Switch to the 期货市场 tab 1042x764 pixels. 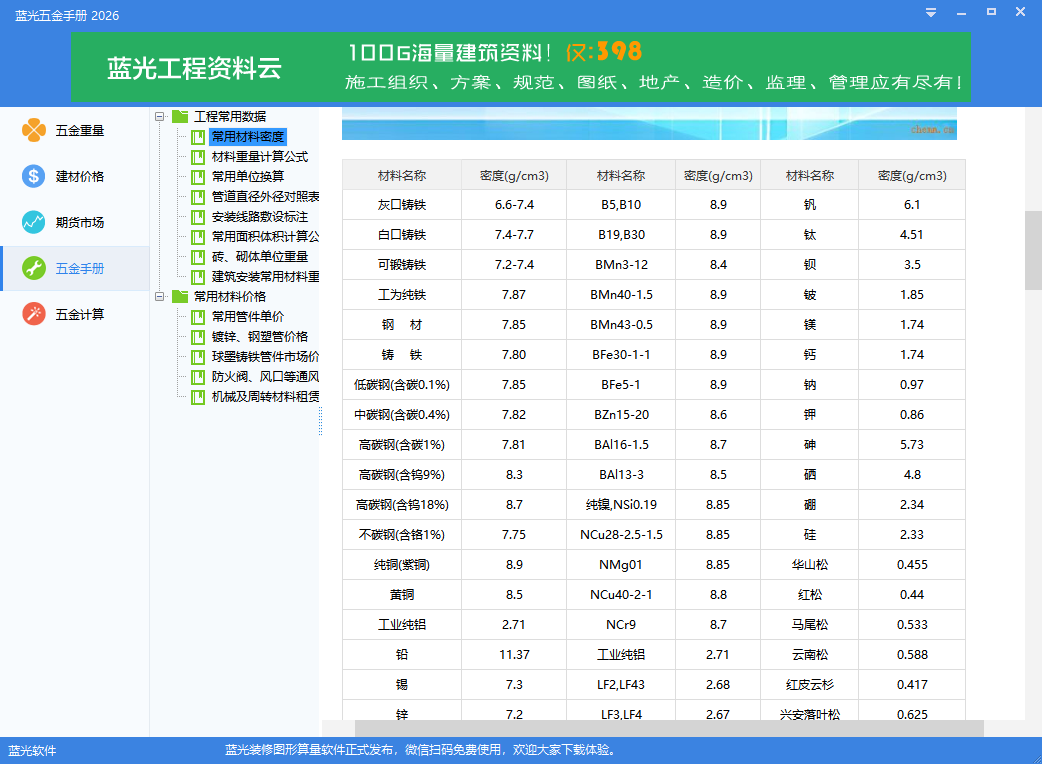[79, 222]
